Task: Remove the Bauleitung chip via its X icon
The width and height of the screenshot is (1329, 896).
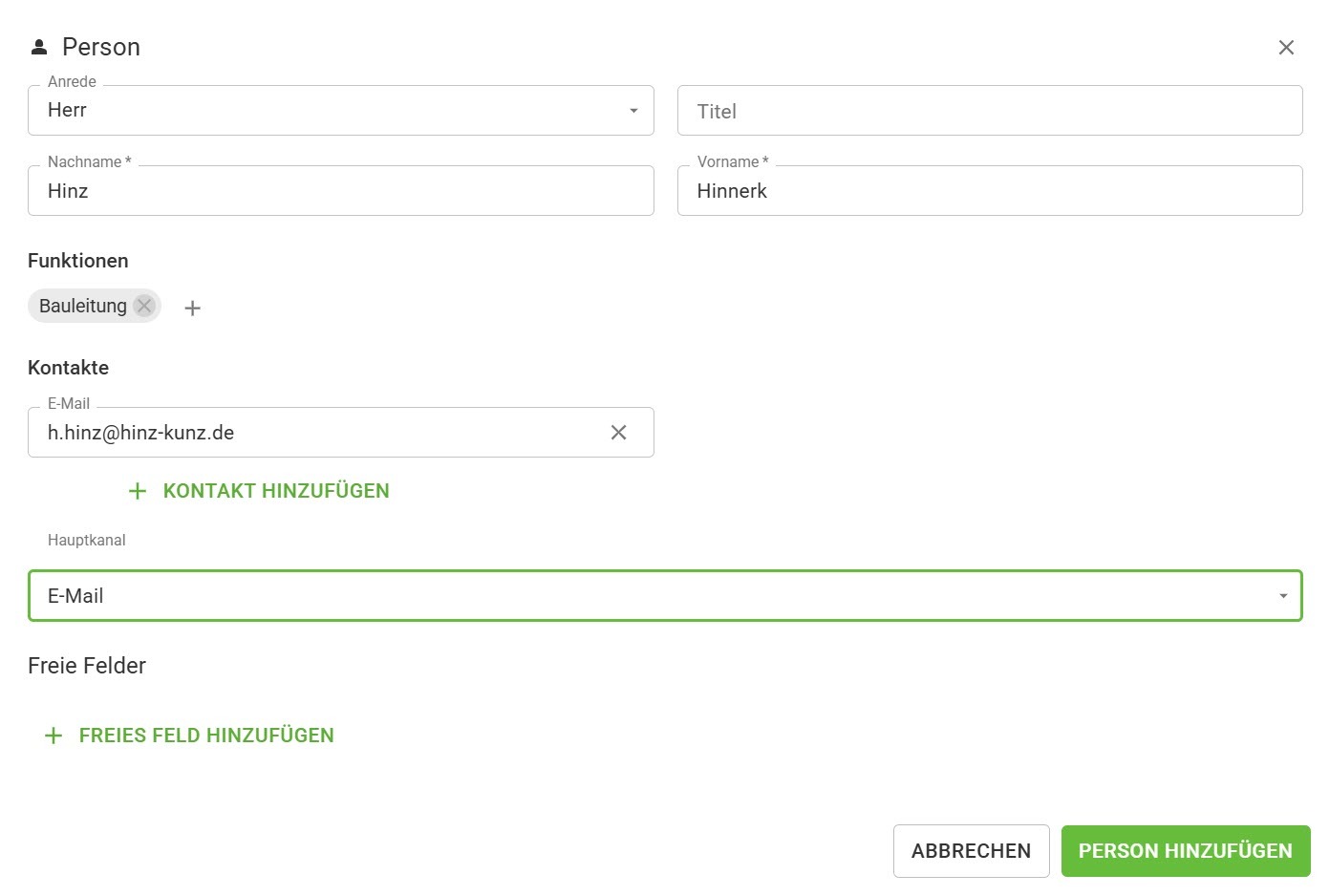Action: (144, 306)
